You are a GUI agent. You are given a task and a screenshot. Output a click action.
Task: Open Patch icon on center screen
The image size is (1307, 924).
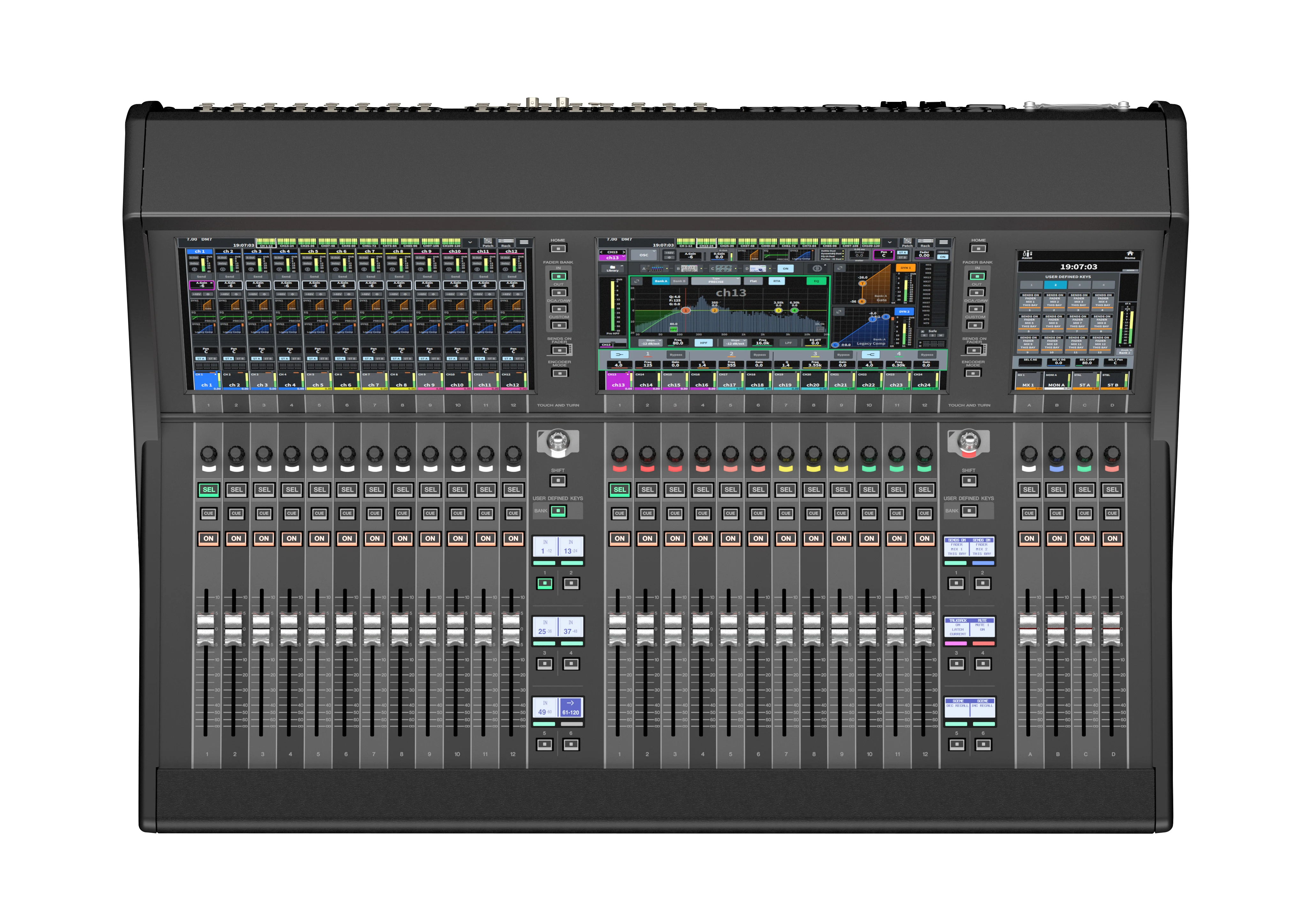(908, 243)
